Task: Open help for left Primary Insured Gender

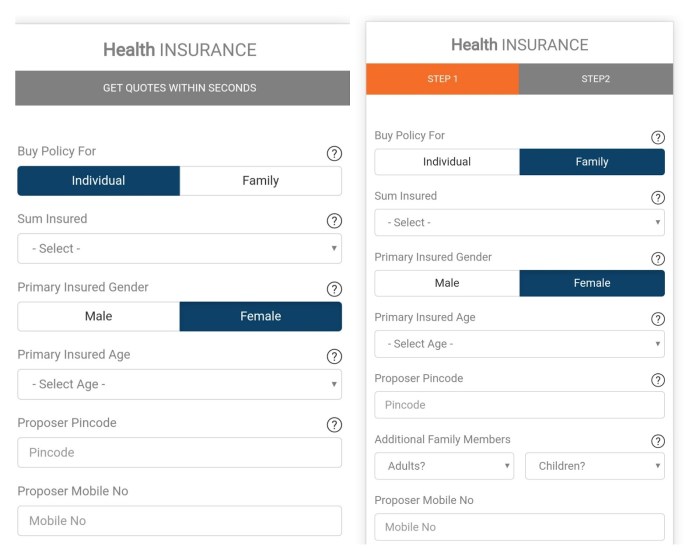Action: 334,289
